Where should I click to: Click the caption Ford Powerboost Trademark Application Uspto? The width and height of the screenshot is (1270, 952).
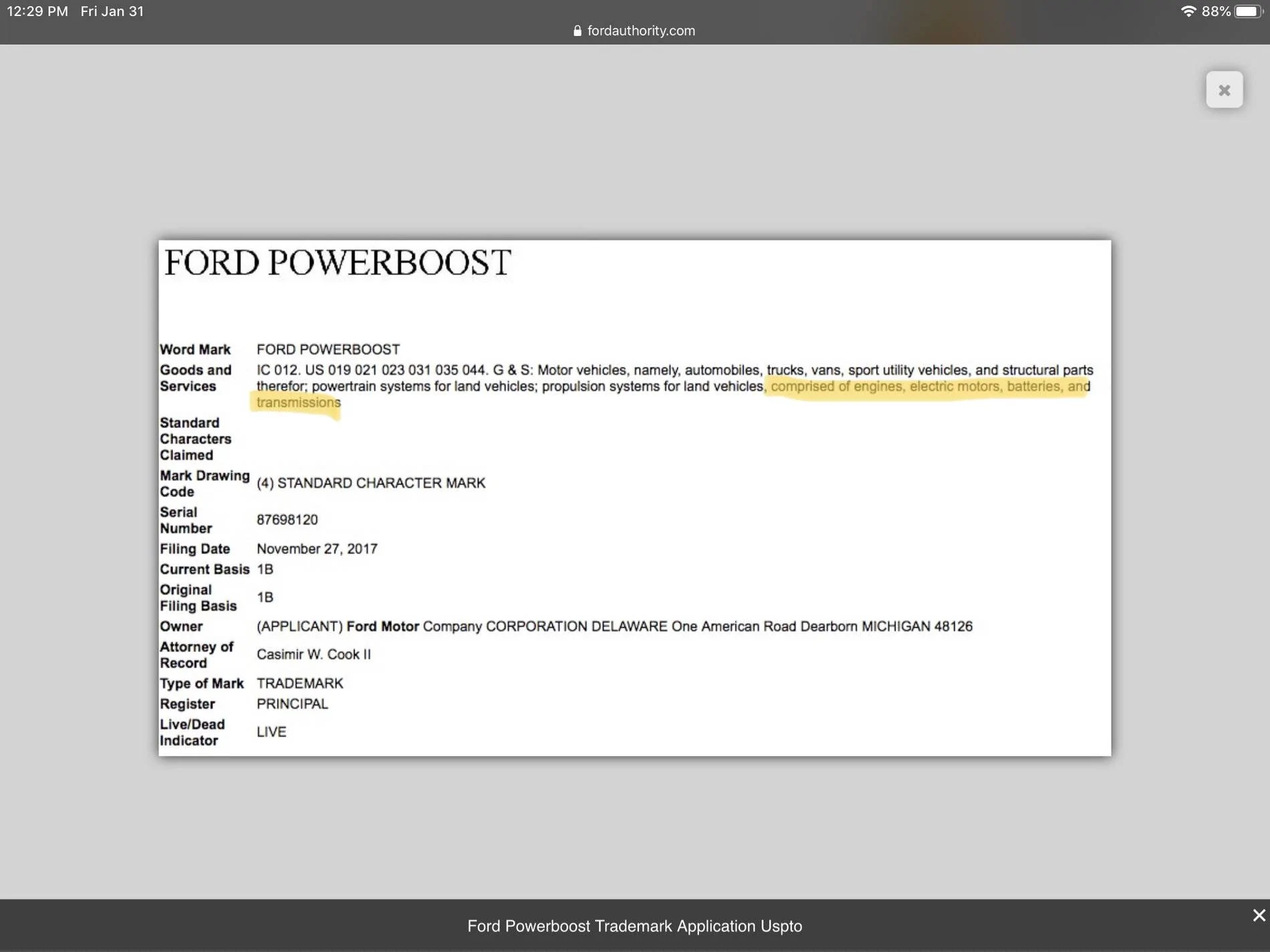tap(634, 926)
